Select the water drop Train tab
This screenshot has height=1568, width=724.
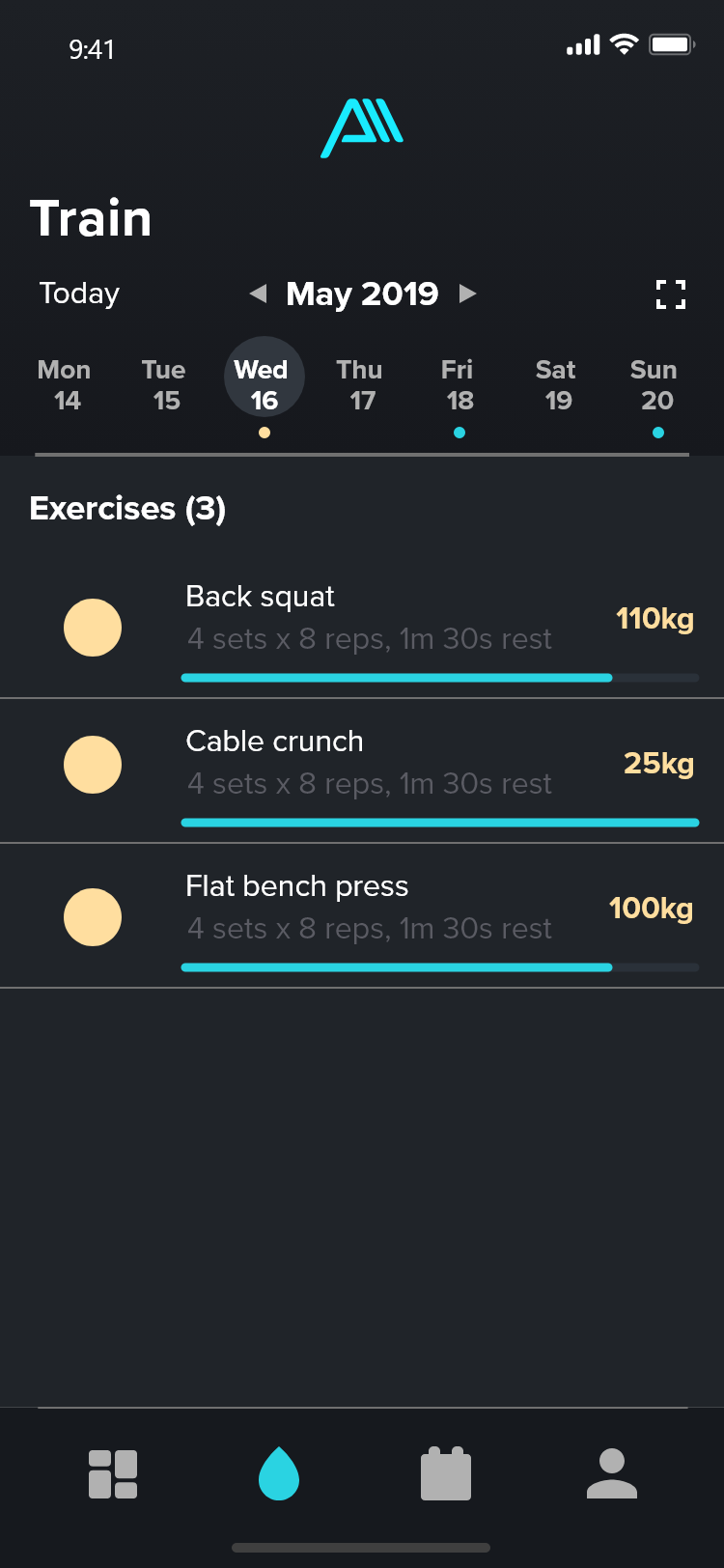click(x=279, y=1473)
